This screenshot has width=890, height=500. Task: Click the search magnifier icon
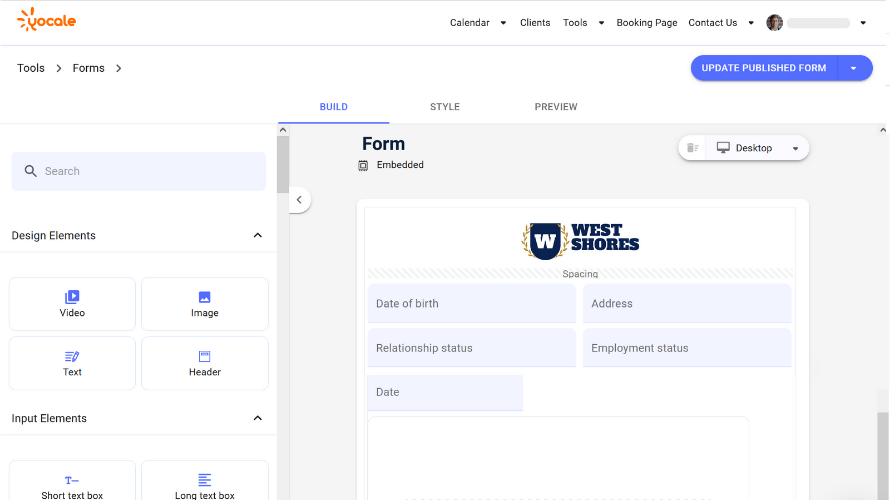[x=31, y=171]
